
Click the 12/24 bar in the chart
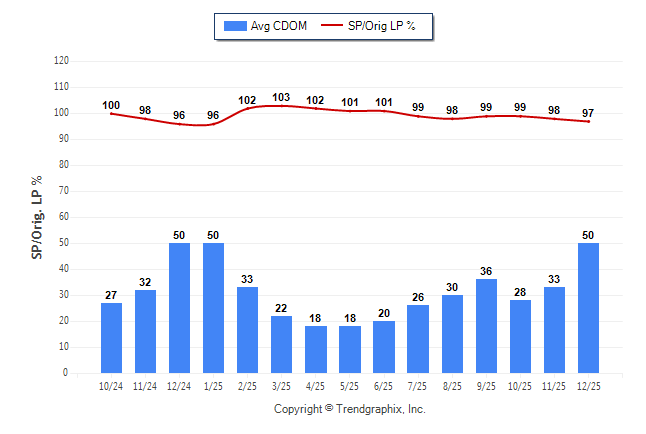tap(179, 308)
